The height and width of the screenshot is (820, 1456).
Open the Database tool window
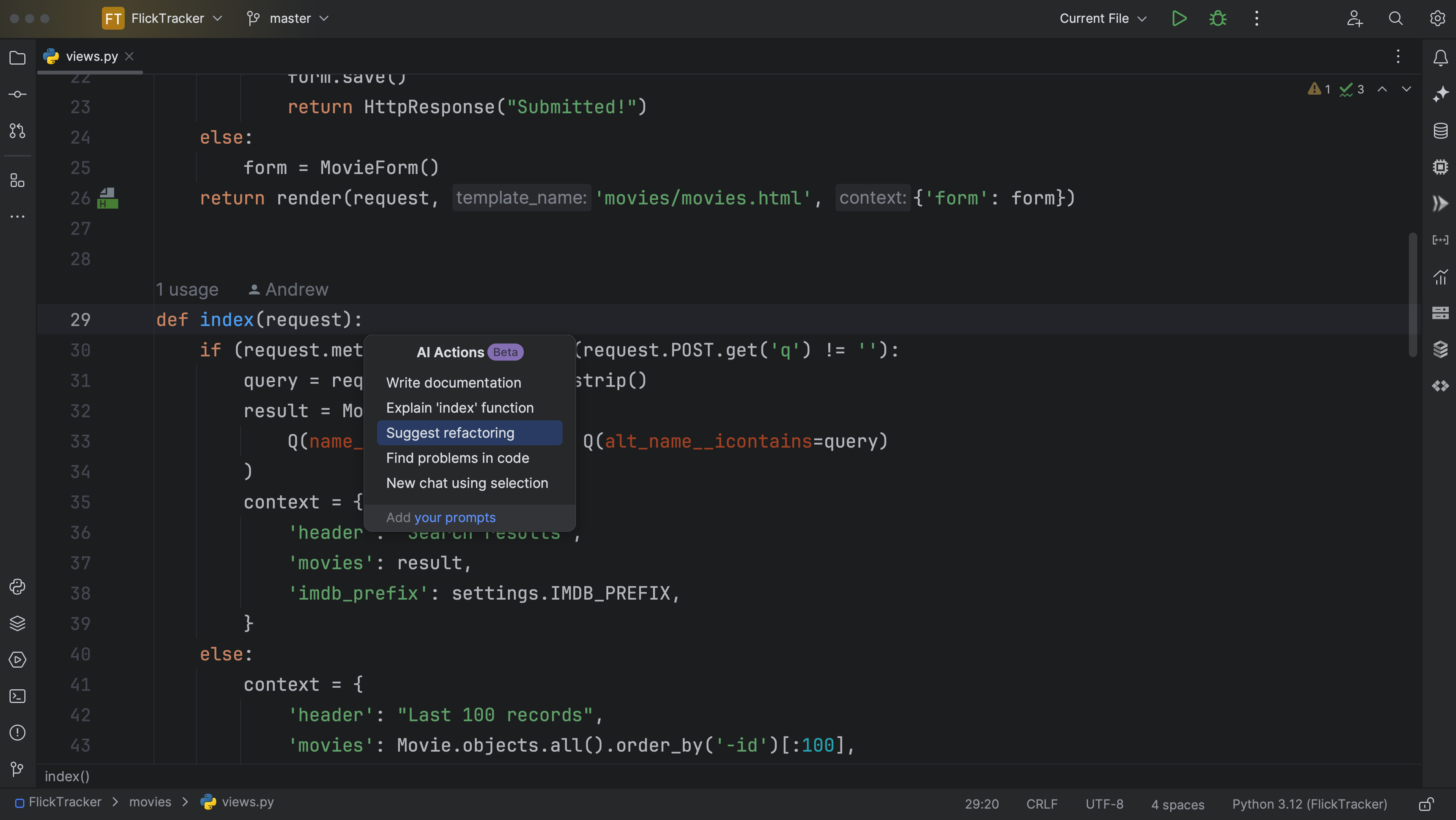[1440, 131]
